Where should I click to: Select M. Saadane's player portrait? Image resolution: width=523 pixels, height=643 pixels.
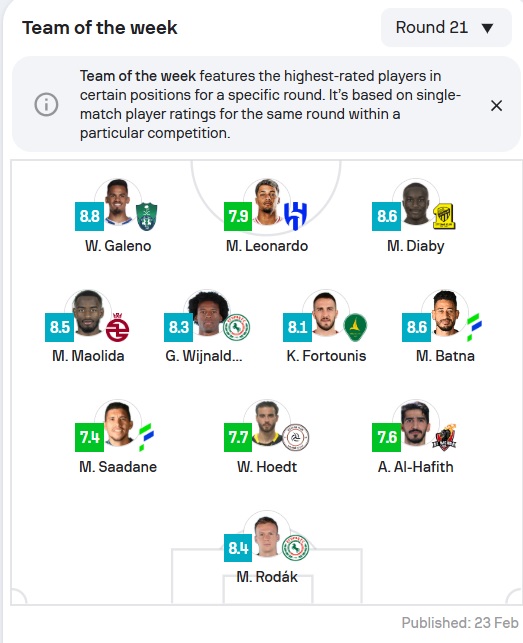(118, 424)
